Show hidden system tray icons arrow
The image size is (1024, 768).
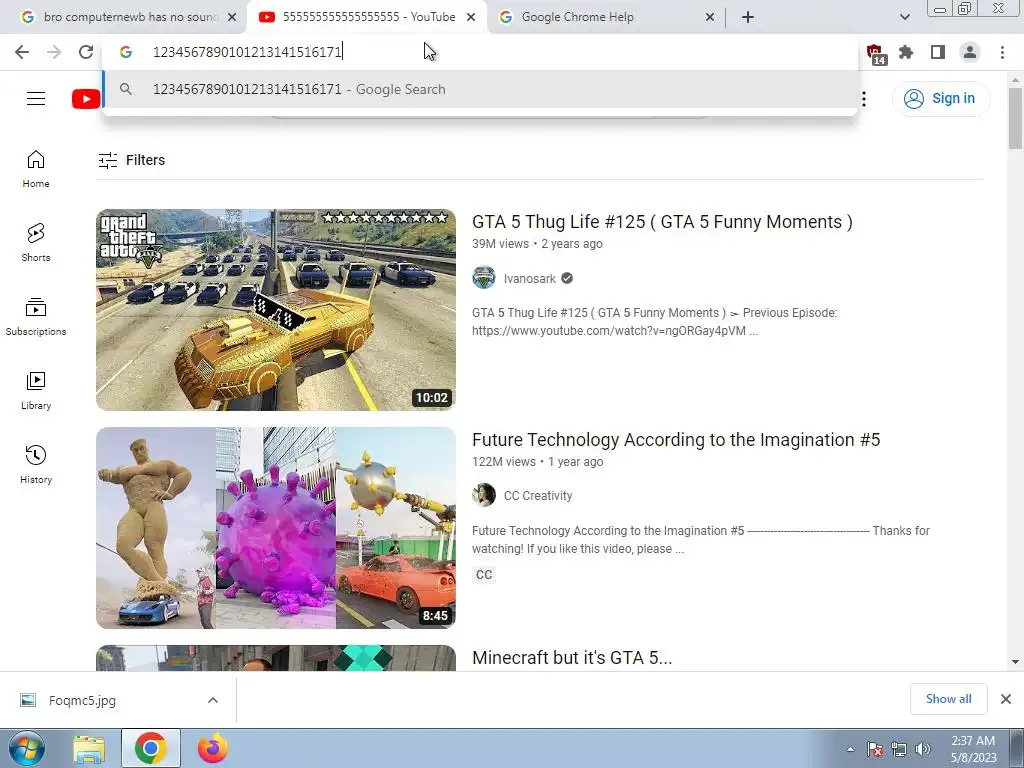(x=850, y=750)
